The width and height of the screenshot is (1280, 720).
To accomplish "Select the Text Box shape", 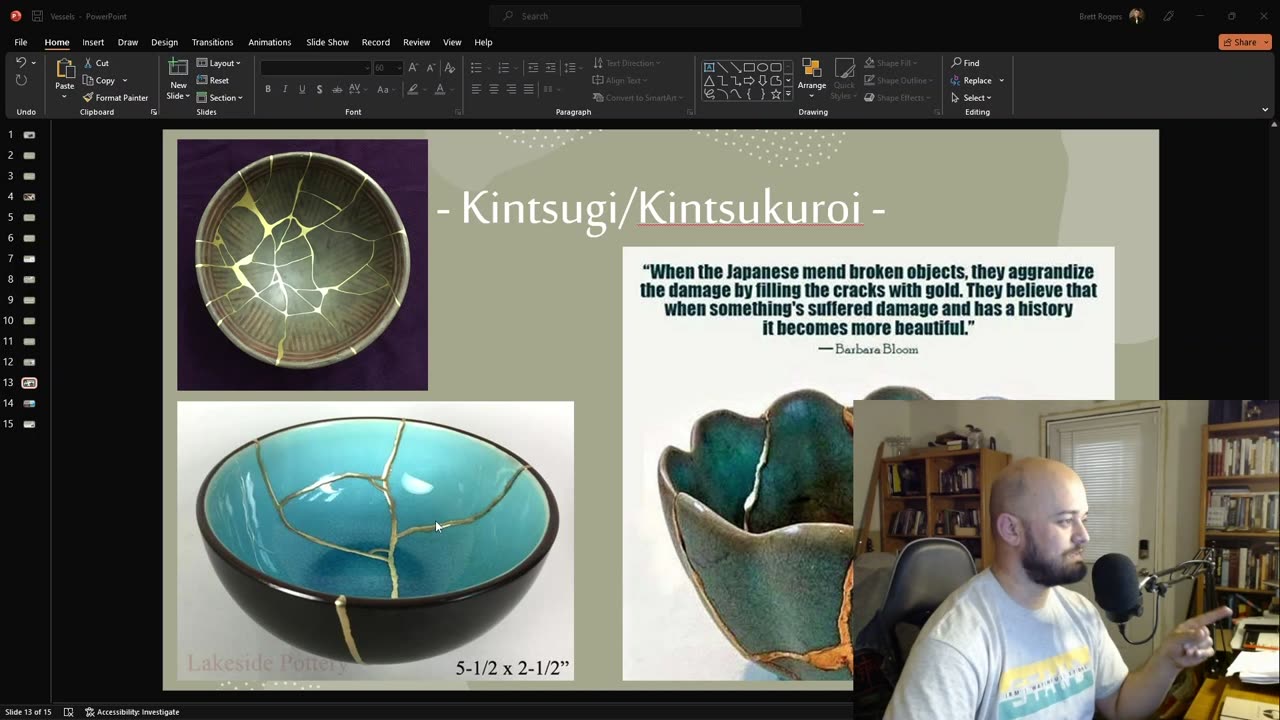I will click(709, 67).
